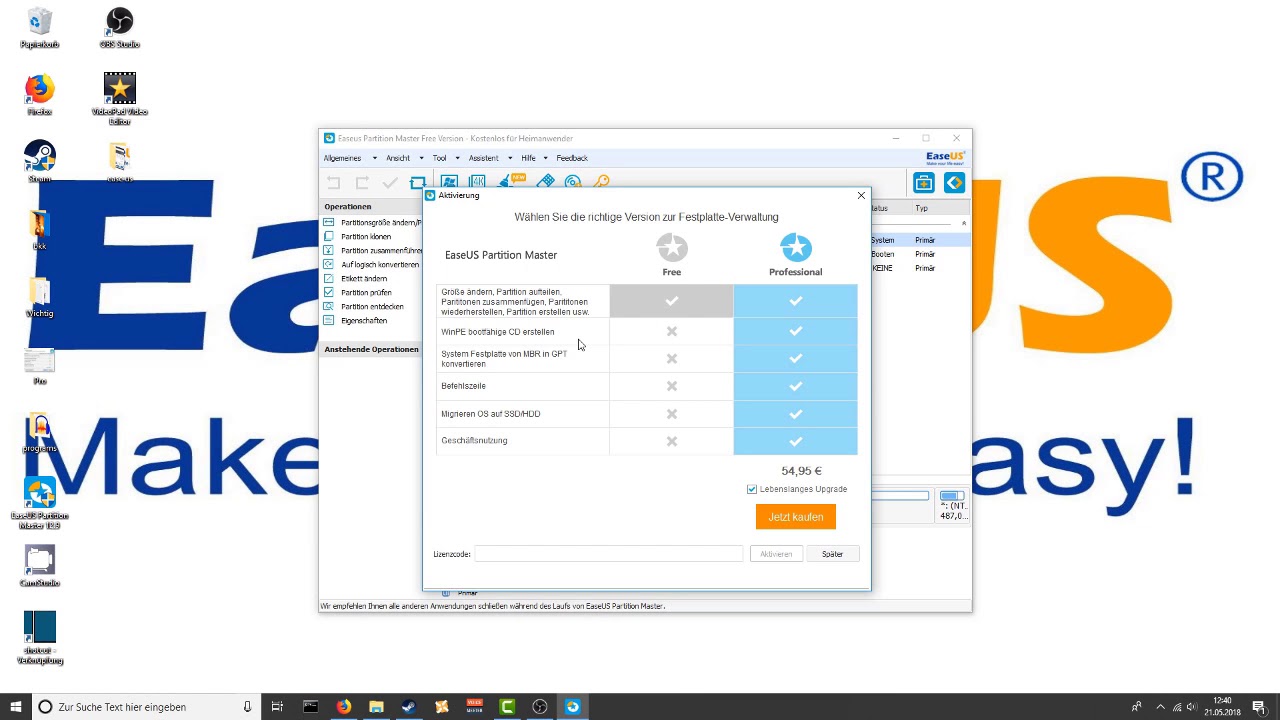The height and width of the screenshot is (720, 1280).
Task: Toggle the Lebenslanges Upgrade checkbox
Action: [752, 489]
